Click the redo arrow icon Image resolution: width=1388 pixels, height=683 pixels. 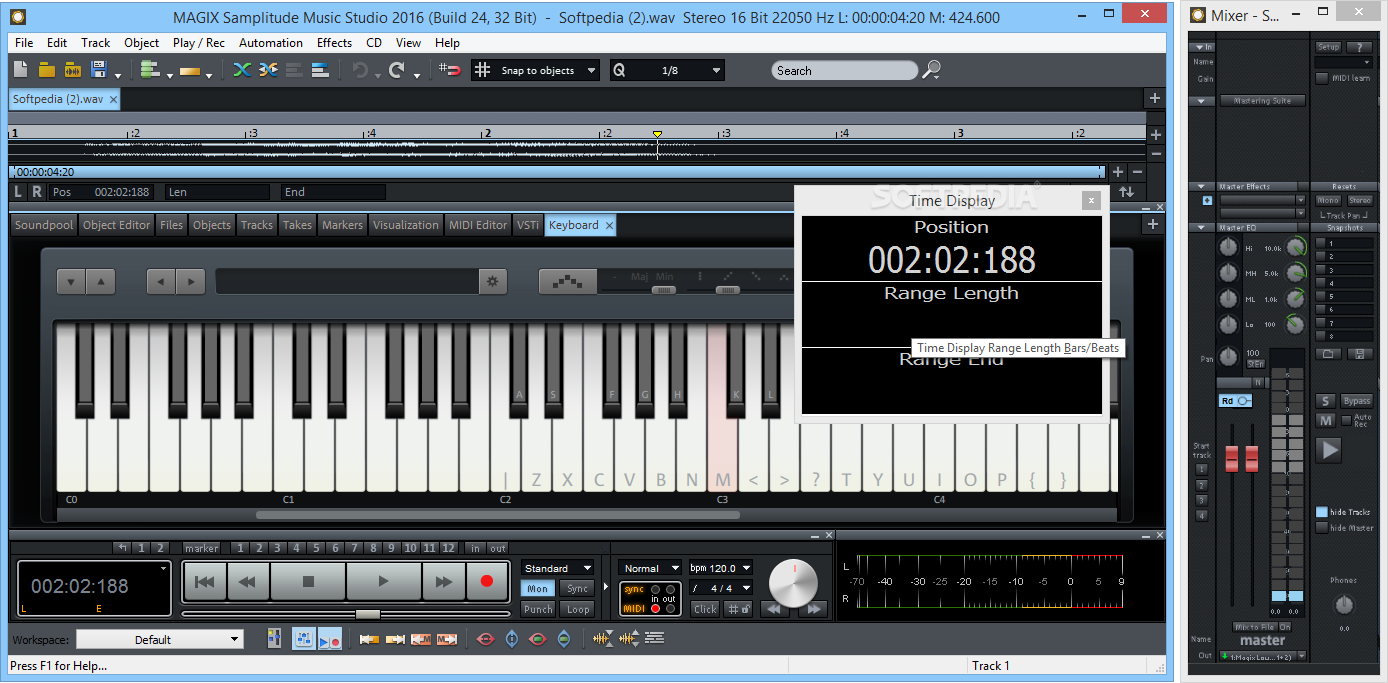(x=397, y=70)
